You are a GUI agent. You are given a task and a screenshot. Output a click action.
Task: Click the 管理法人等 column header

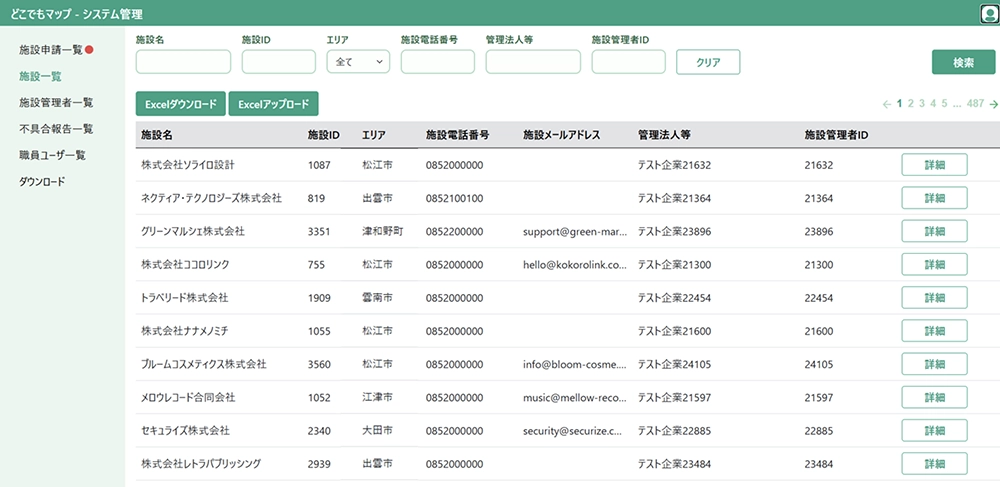664,135
